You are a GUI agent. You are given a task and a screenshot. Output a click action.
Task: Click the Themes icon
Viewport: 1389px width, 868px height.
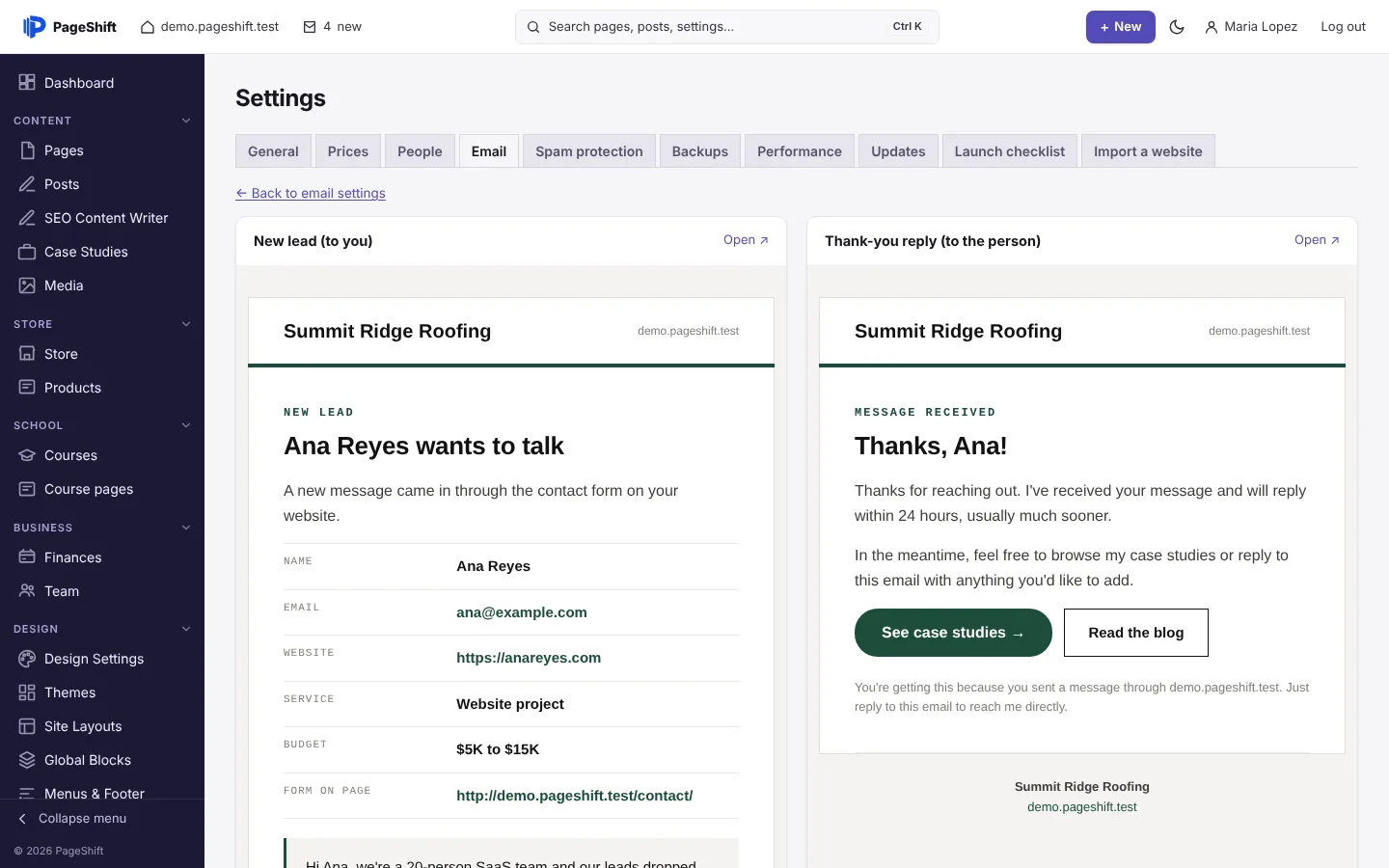(x=27, y=692)
